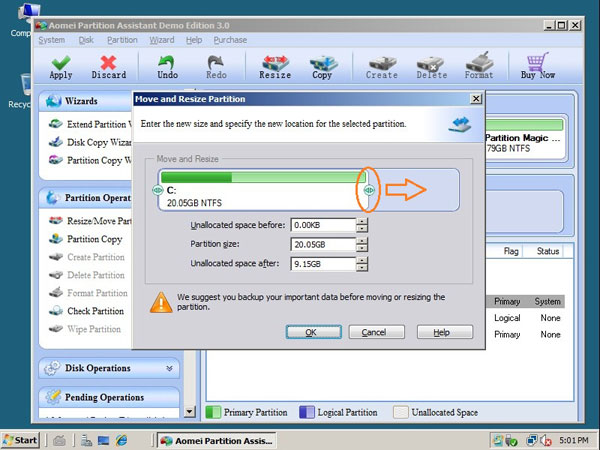Click the Resize toolbar icon
The width and height of the screenshot is (600, 450).
[275, 64]
